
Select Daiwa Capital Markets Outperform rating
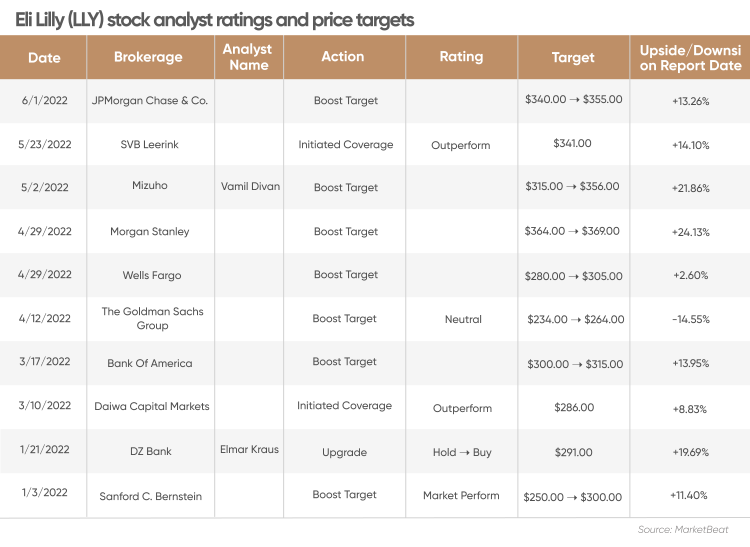click(x=462, y=408)
